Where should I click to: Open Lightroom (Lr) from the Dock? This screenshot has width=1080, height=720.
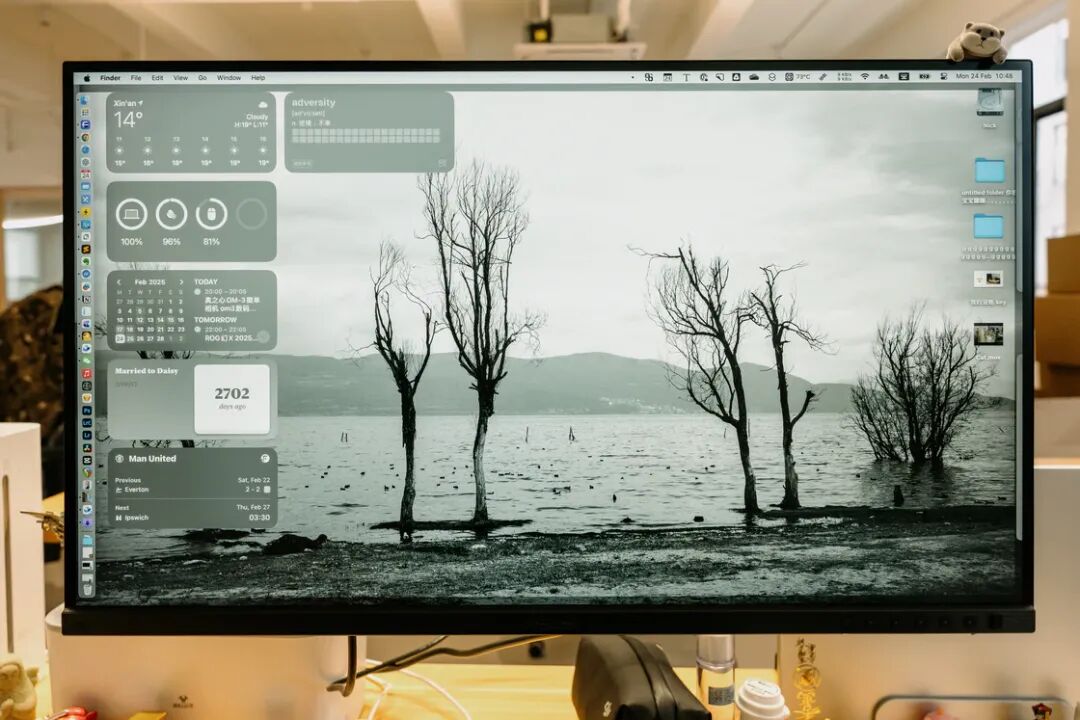coord(87,435)
